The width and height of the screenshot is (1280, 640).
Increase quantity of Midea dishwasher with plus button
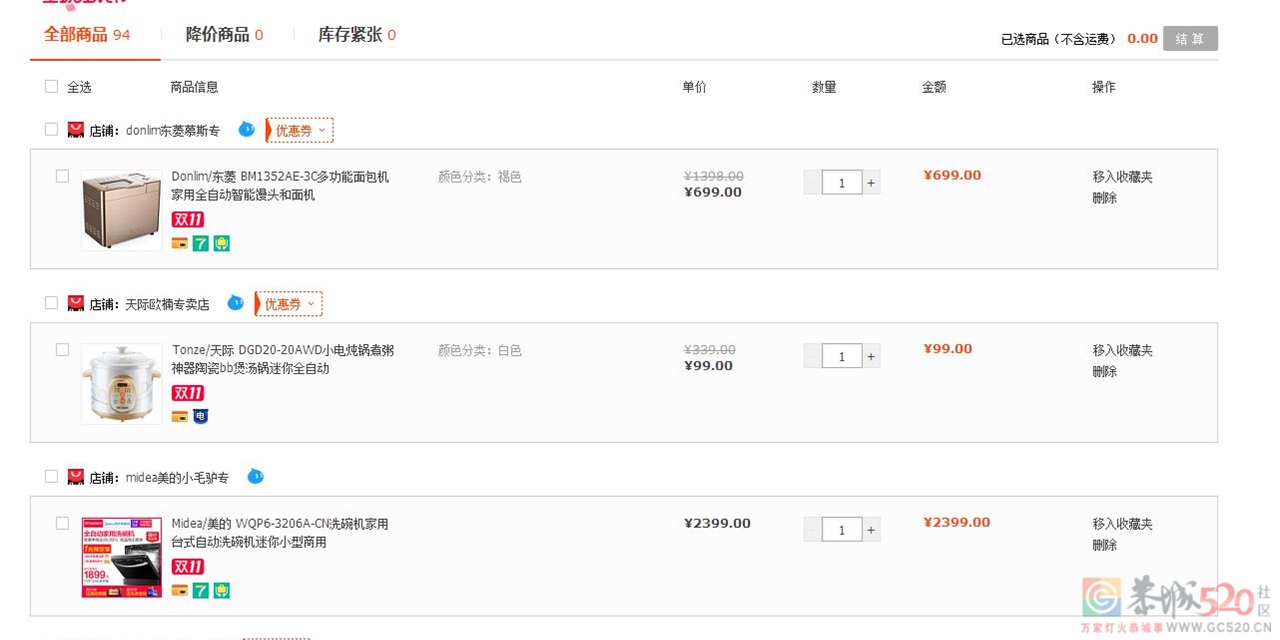[871, 530]
